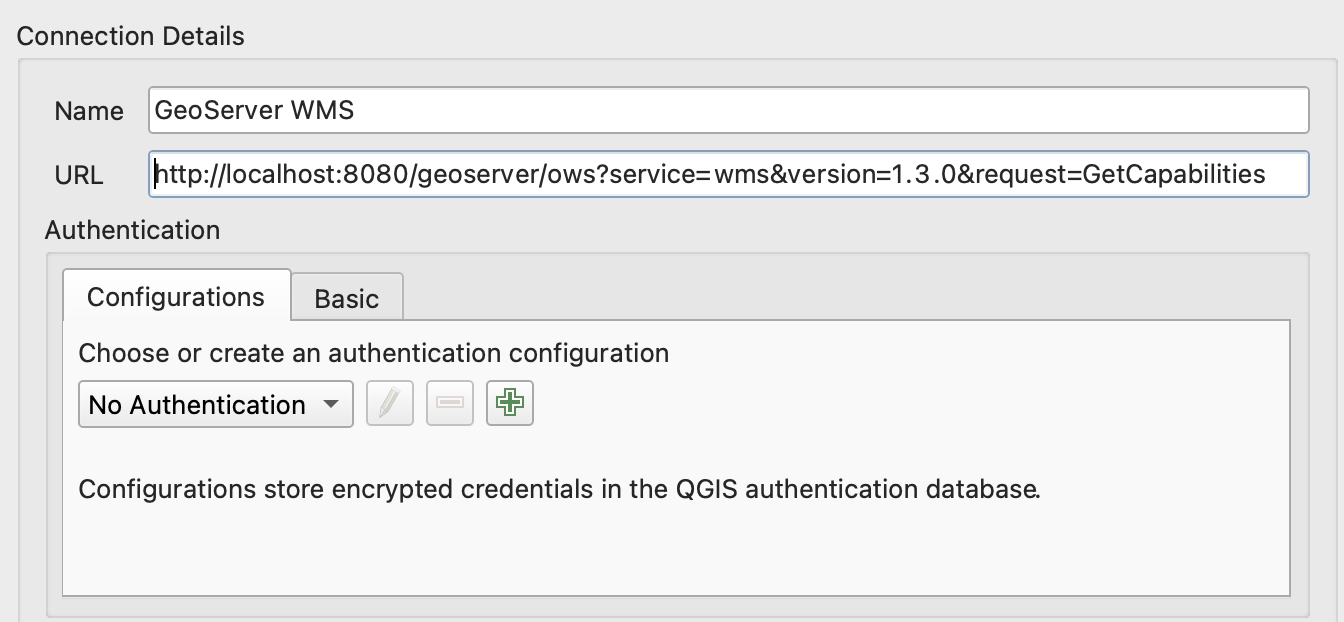Click the add authentication configuration plus icon
Screen dimensions: 1344x622
(510, 404)
